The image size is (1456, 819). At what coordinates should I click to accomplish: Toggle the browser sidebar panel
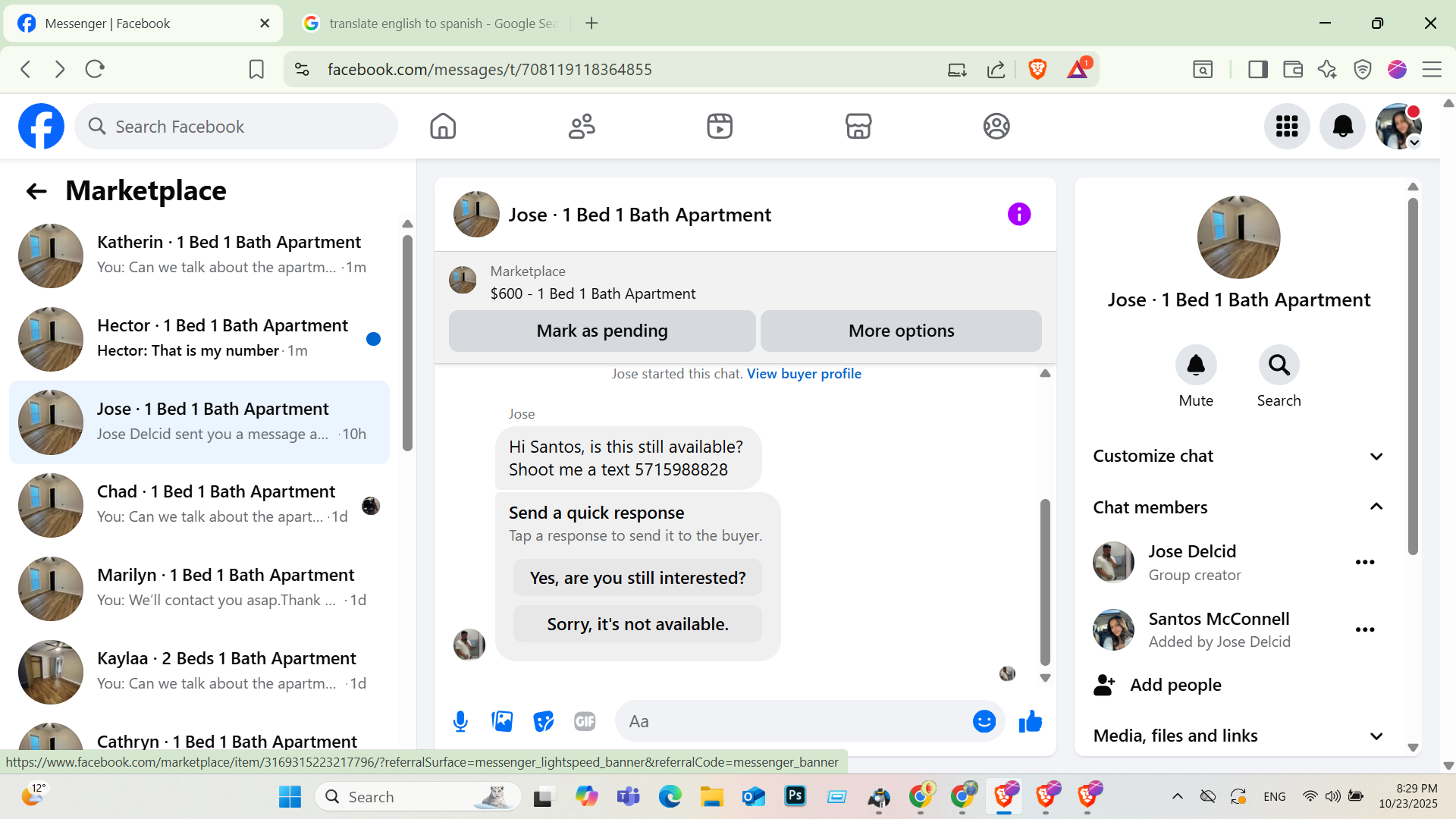1257,70
